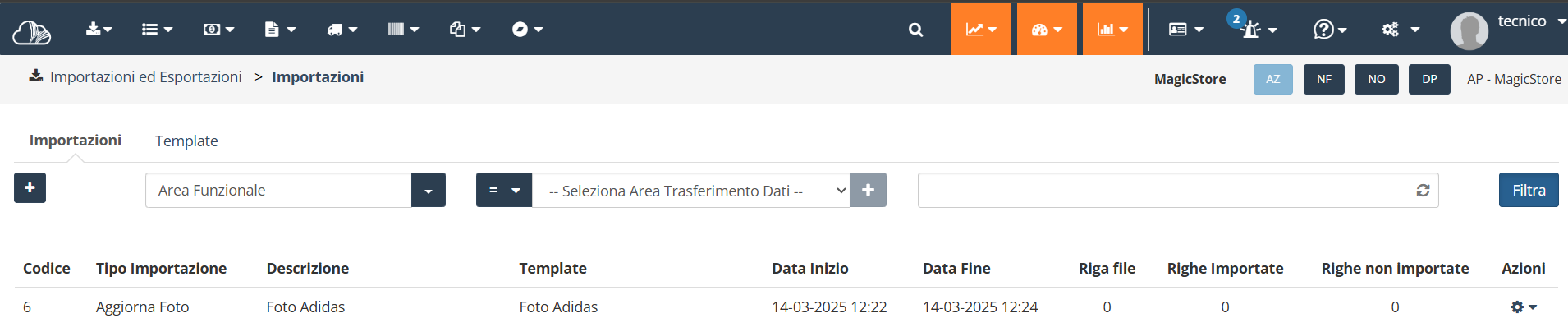Open the money banknote menu icon
1568x323 pixels.
coord(218,29)
